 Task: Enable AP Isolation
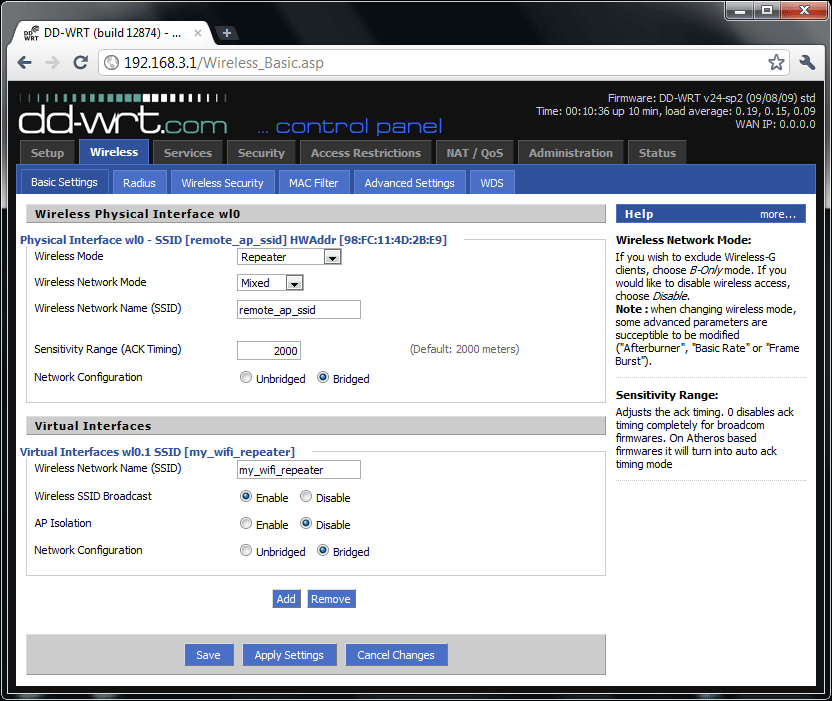tap(246, 524)
